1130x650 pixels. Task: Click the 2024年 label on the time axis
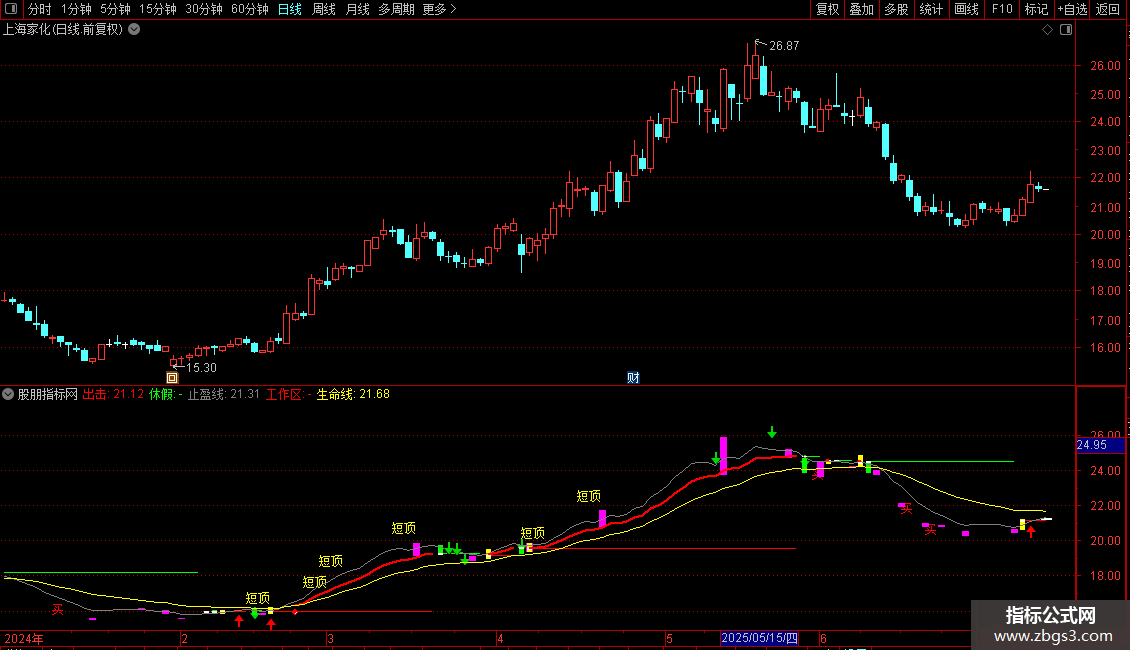tap(24, 638)
